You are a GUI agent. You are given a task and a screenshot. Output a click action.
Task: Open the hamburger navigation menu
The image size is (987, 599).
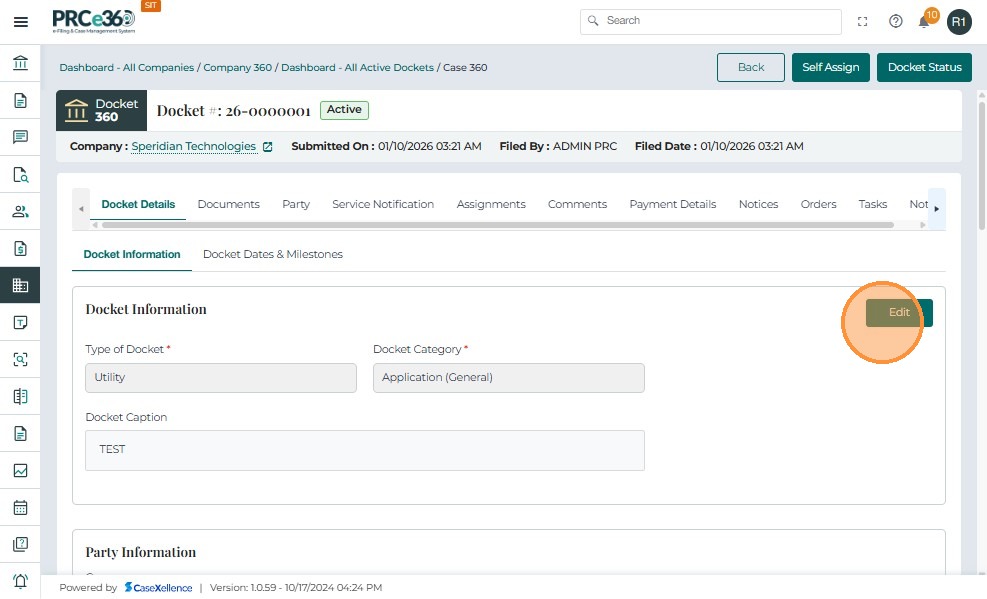click(x=21, y=22)
